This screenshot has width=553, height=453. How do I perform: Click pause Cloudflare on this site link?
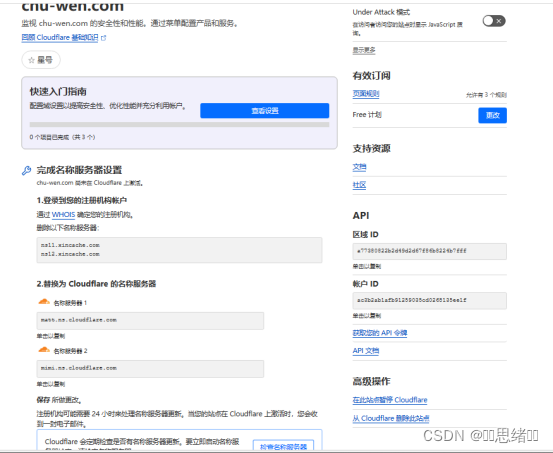[390, 400]
